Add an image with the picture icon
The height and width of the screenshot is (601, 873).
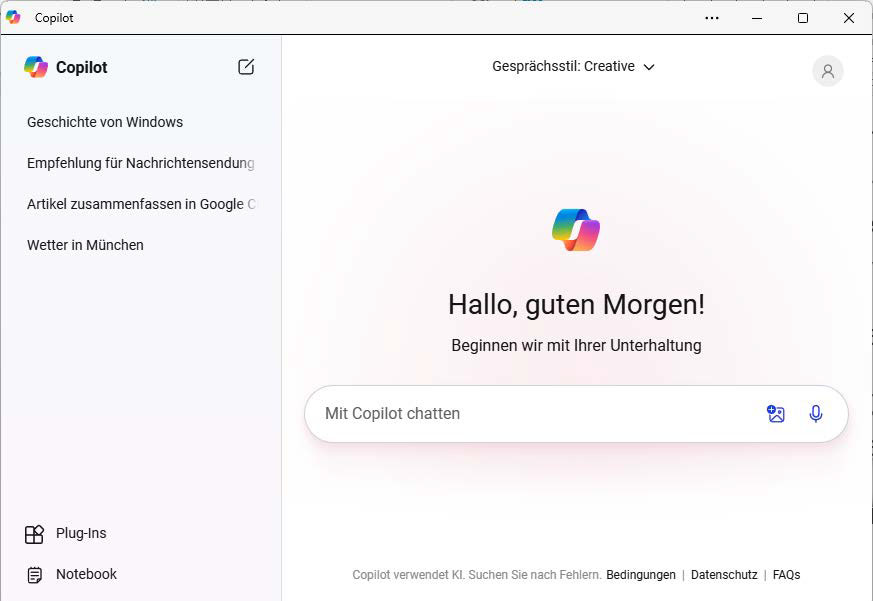coord(776,414)
